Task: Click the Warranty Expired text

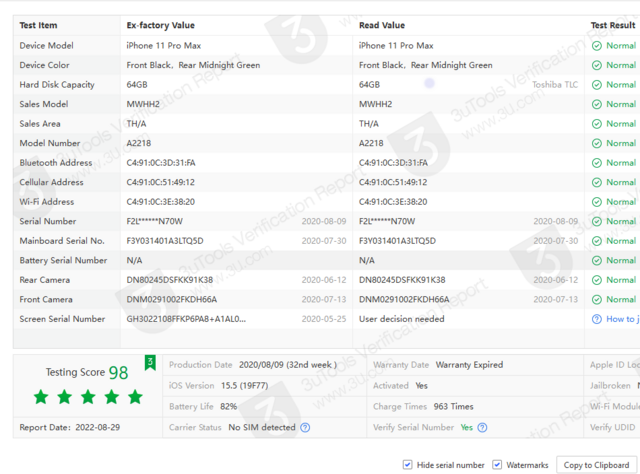Action: tap(469, 365)
